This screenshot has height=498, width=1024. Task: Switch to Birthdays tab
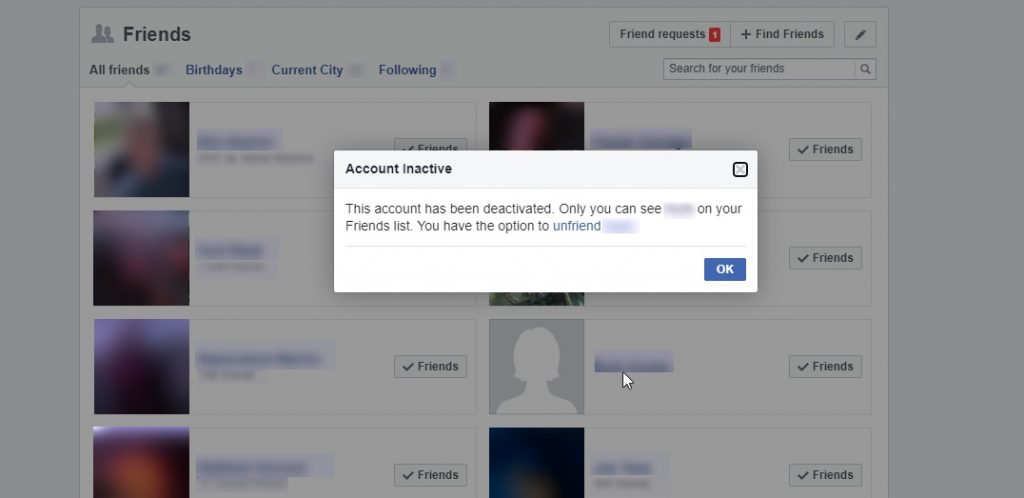(214, 70)
